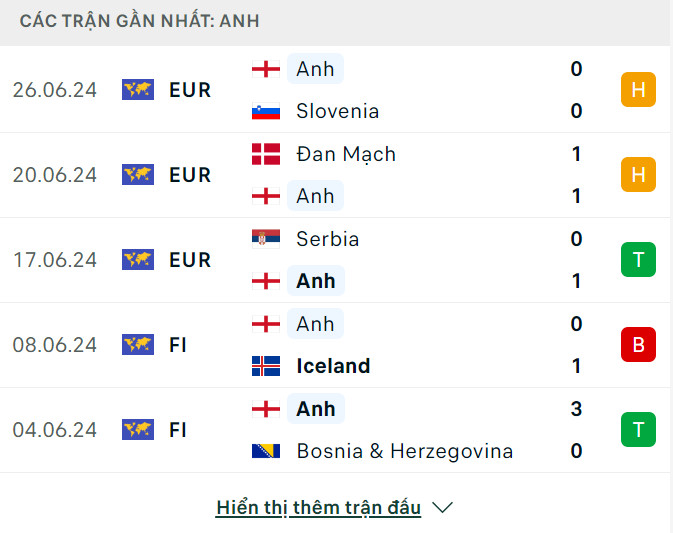673x533 pixels.
Task: Expand more matches with the chevron arrow
Action: pos(443,508)
